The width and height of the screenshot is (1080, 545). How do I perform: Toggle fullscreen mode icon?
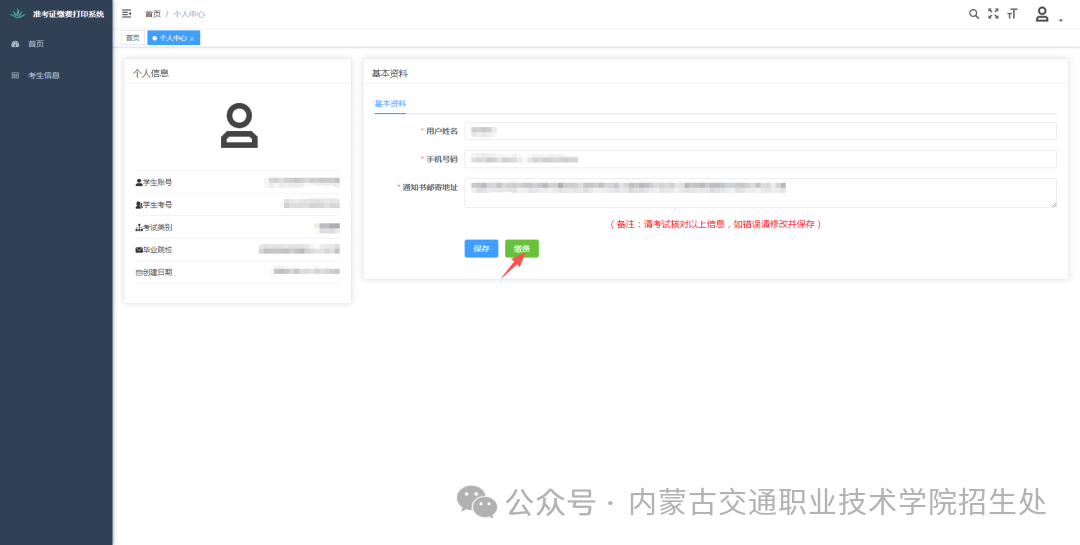(993, 14)
